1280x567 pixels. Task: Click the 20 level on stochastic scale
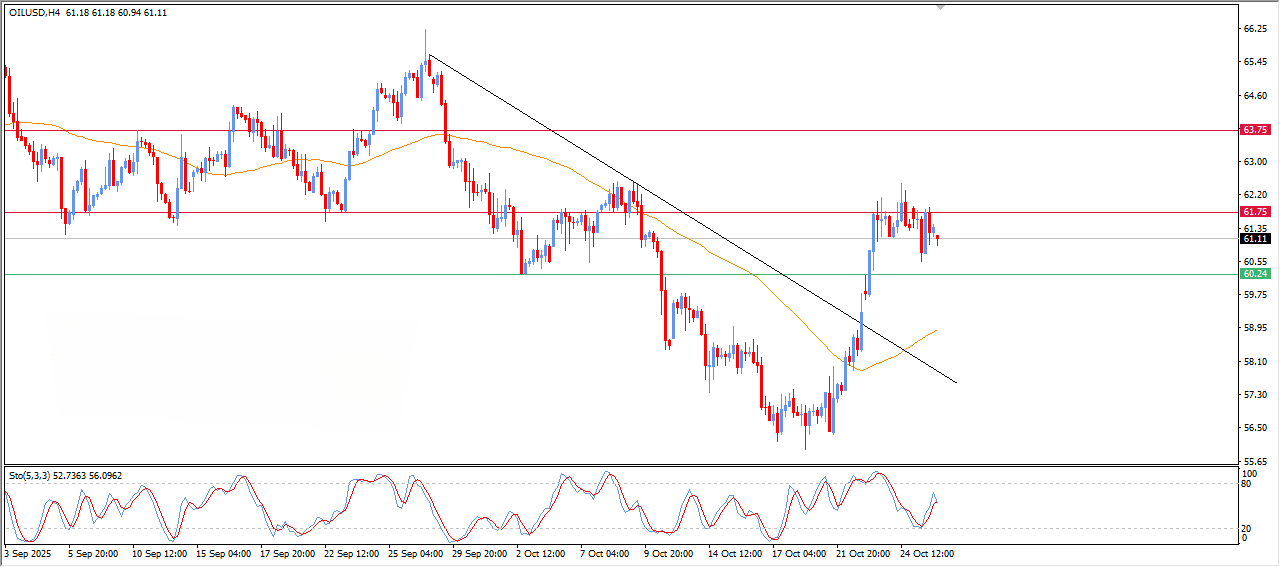pyautogui.click(x=1246, y=528)
